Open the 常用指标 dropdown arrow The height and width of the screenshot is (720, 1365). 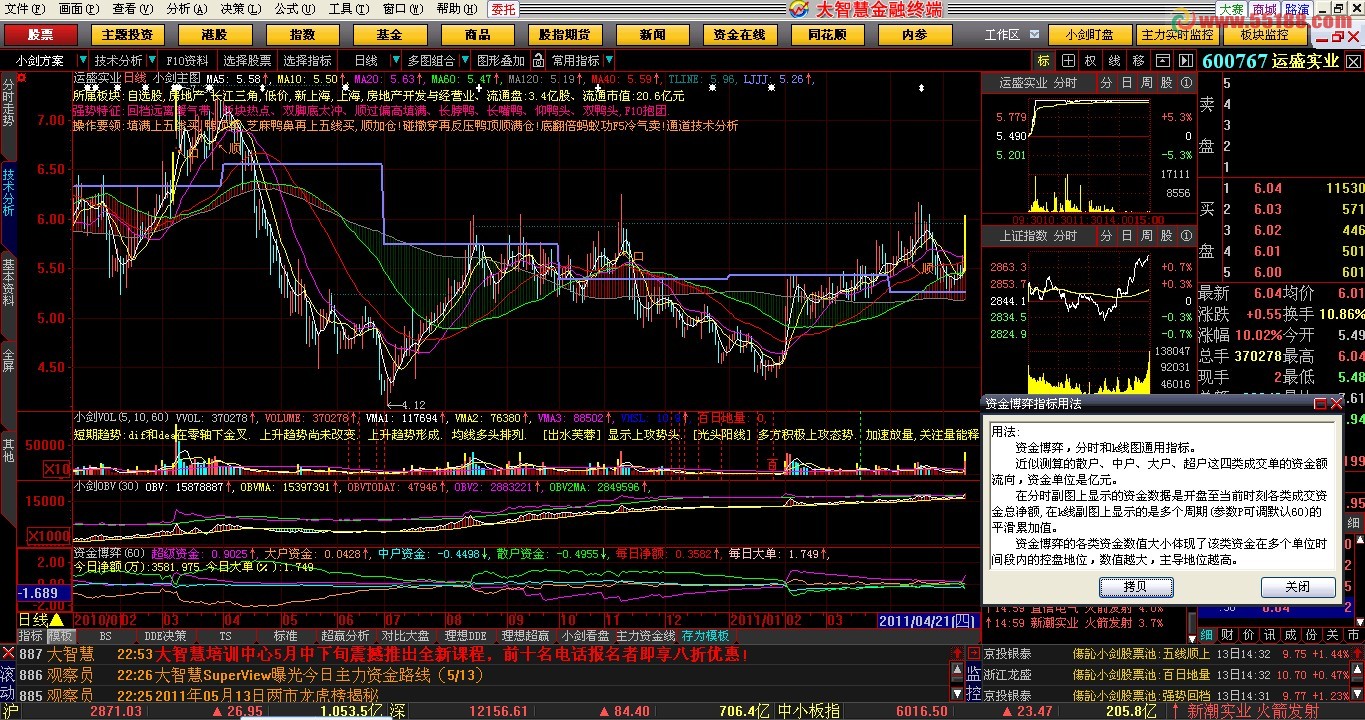(608, 61)
